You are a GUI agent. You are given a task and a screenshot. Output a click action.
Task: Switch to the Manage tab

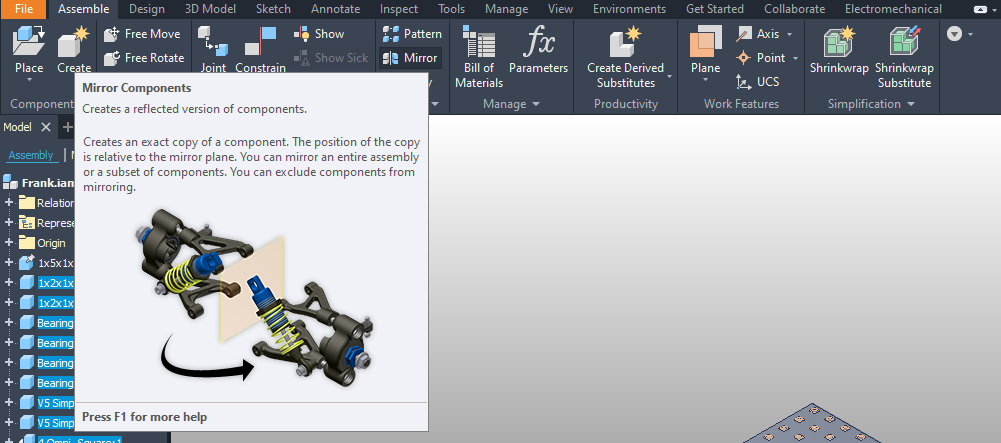pos(506,9)
